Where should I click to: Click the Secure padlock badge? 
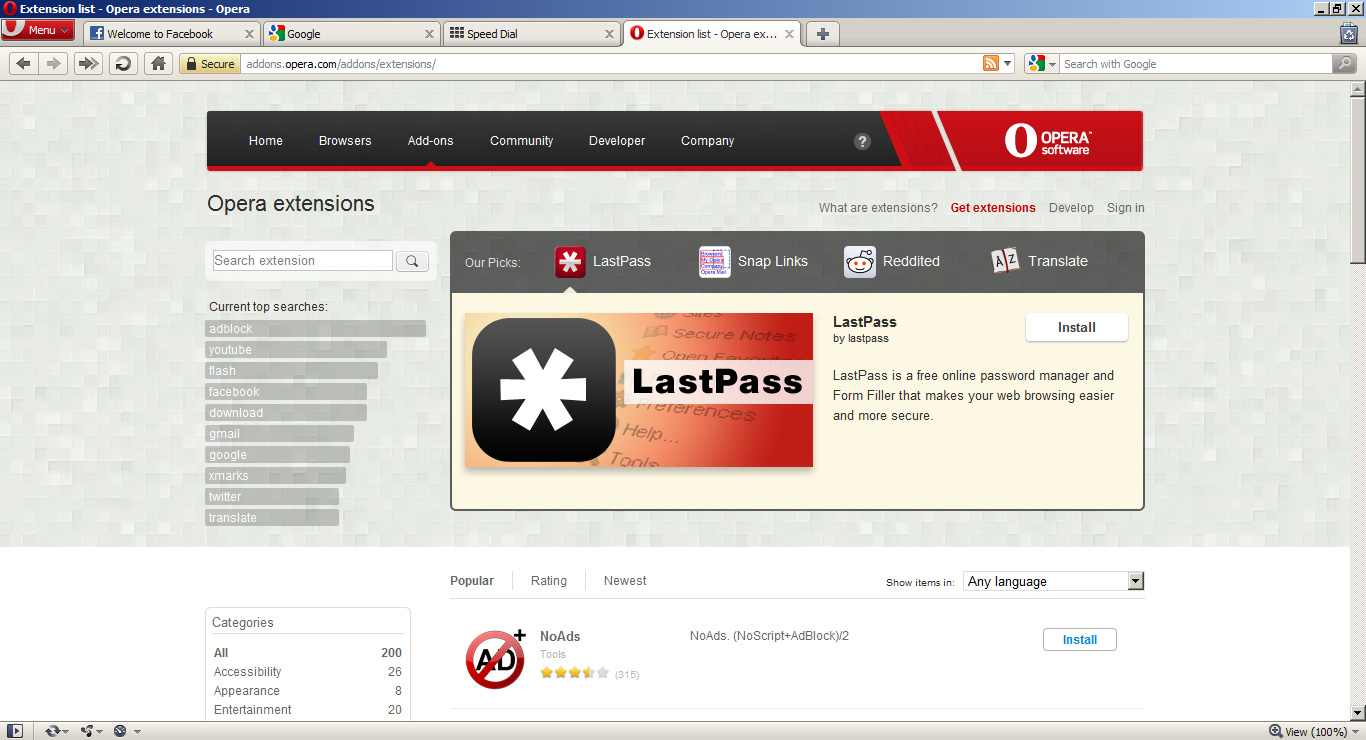[x=209, y=63]
